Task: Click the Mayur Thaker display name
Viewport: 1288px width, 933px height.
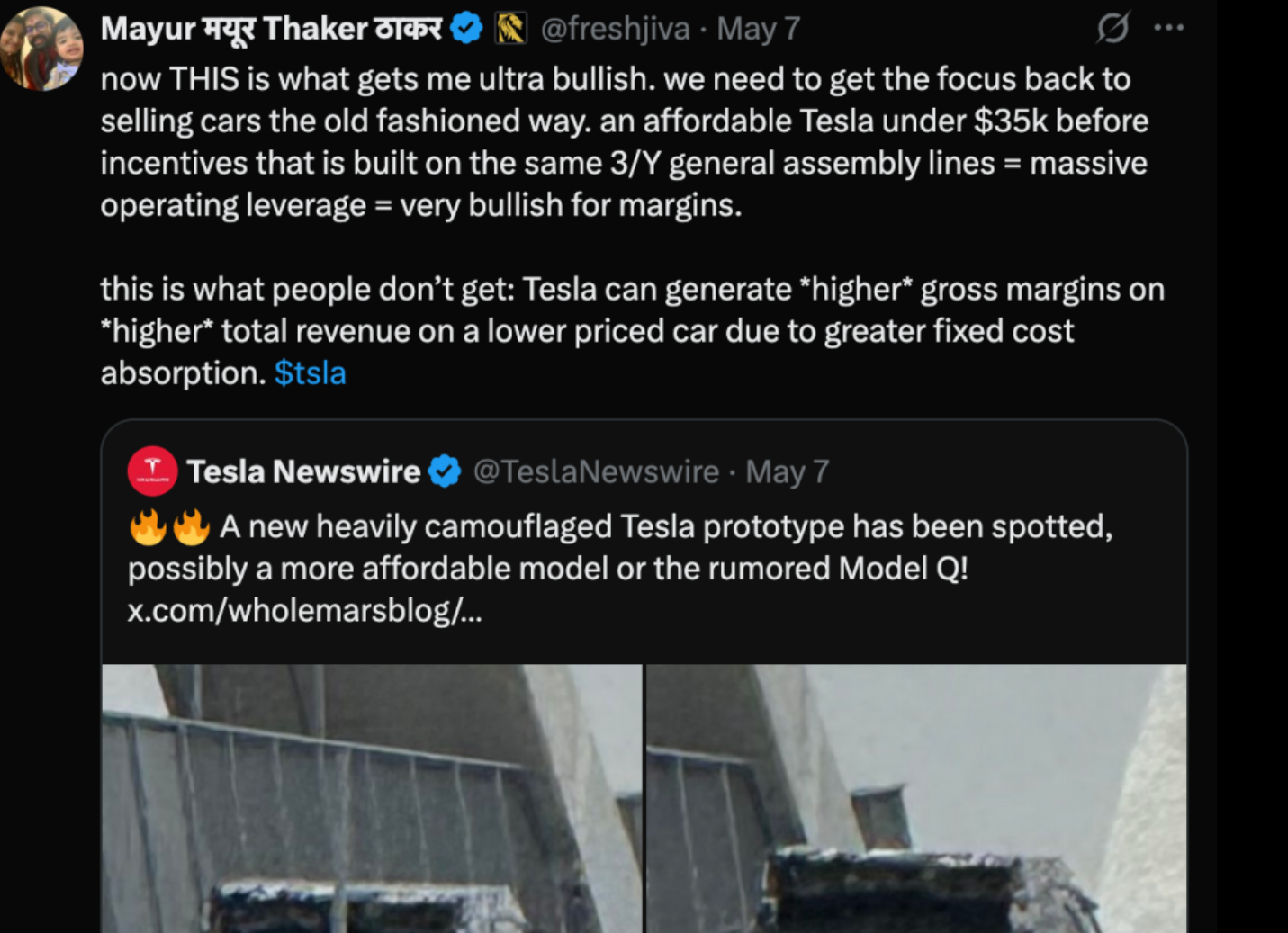Action: pyautogui.click(x=272, y=29)
